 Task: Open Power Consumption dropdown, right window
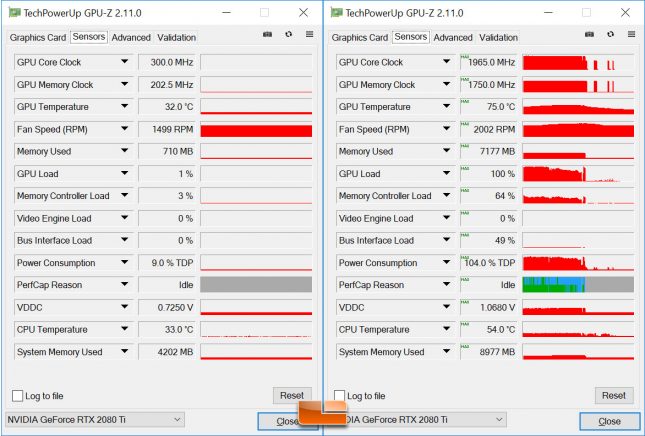click(x=446, y=263)
